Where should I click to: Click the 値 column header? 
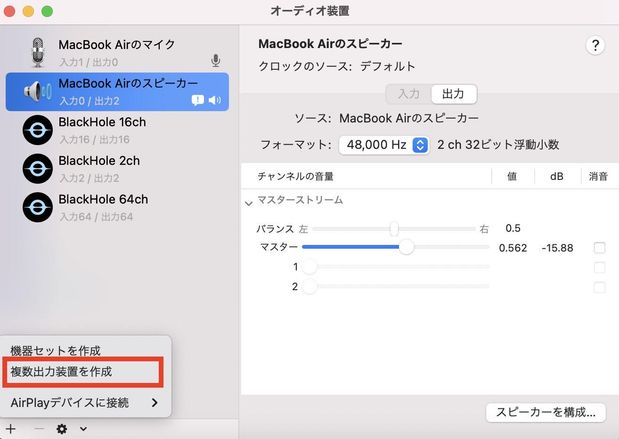[x=512, y=176]
